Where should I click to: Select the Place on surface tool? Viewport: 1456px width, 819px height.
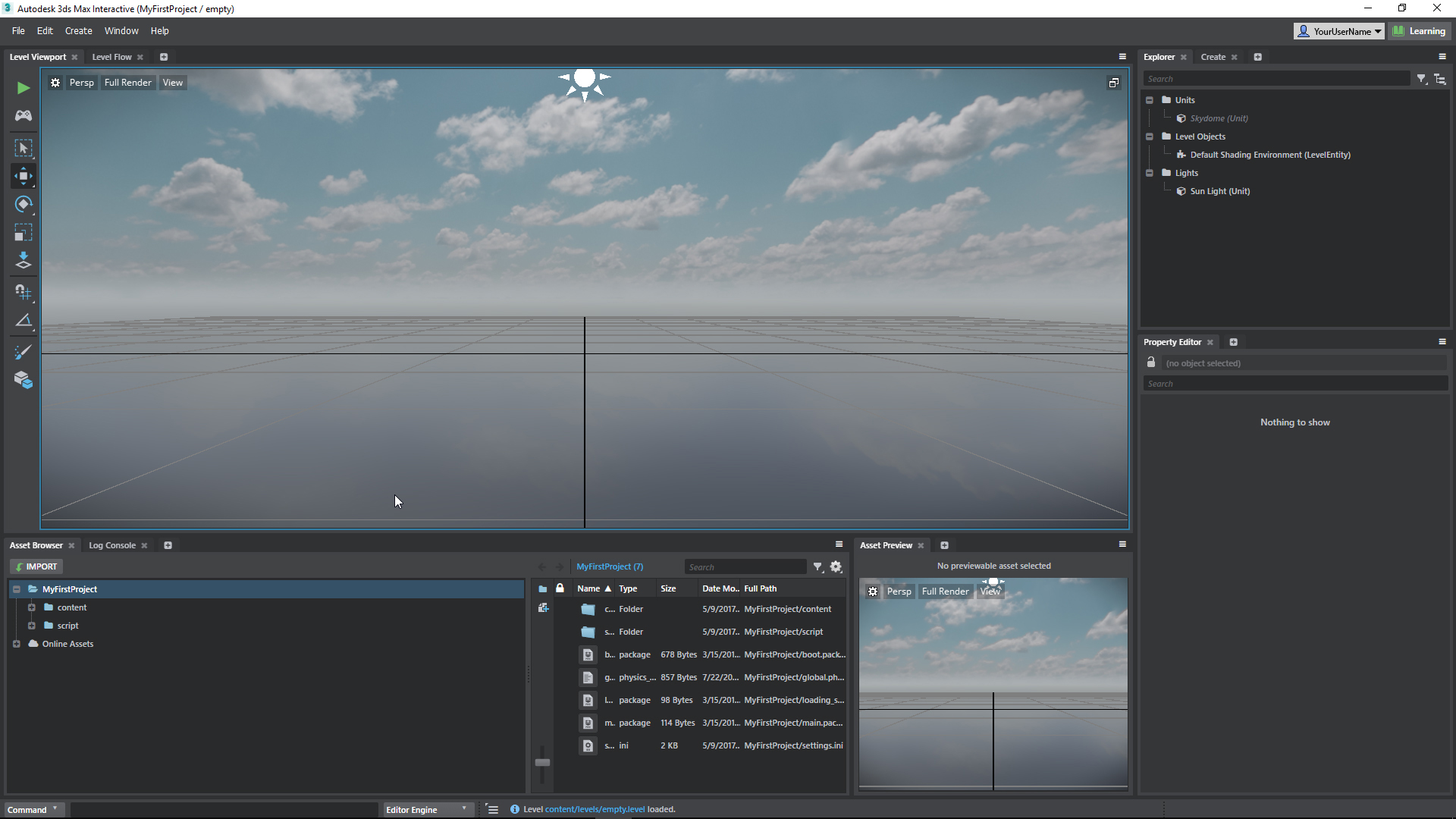[24, 261]
